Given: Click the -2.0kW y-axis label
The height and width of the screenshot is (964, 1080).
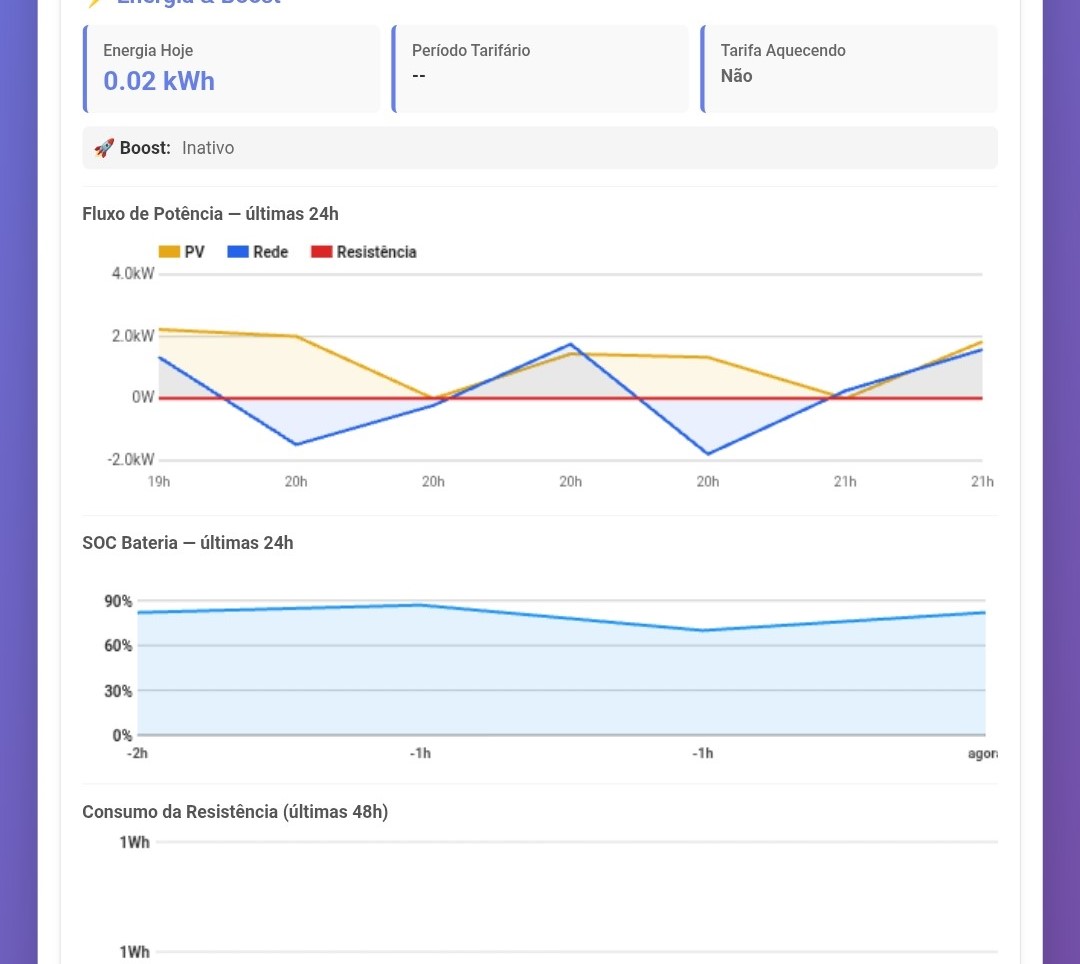Looking at the screenshot, I should (x=131, y=460).
